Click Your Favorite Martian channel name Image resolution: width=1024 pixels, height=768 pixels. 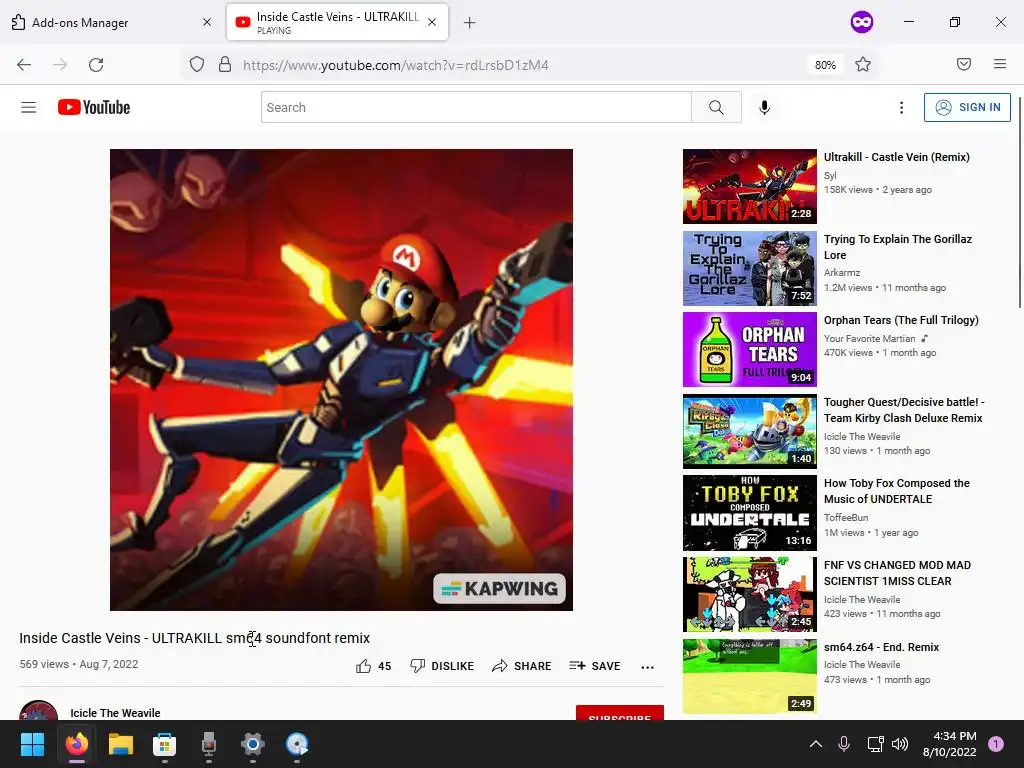click(x=869, y=338)
